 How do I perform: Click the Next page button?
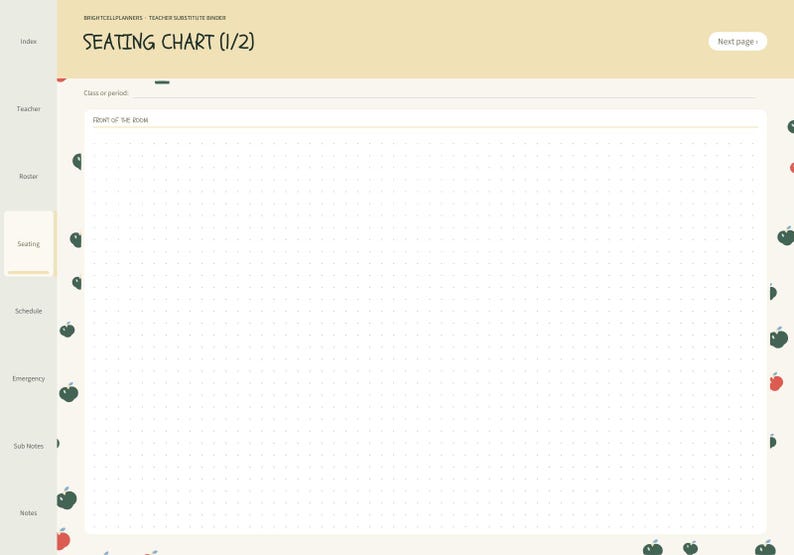tap(737, 42)
